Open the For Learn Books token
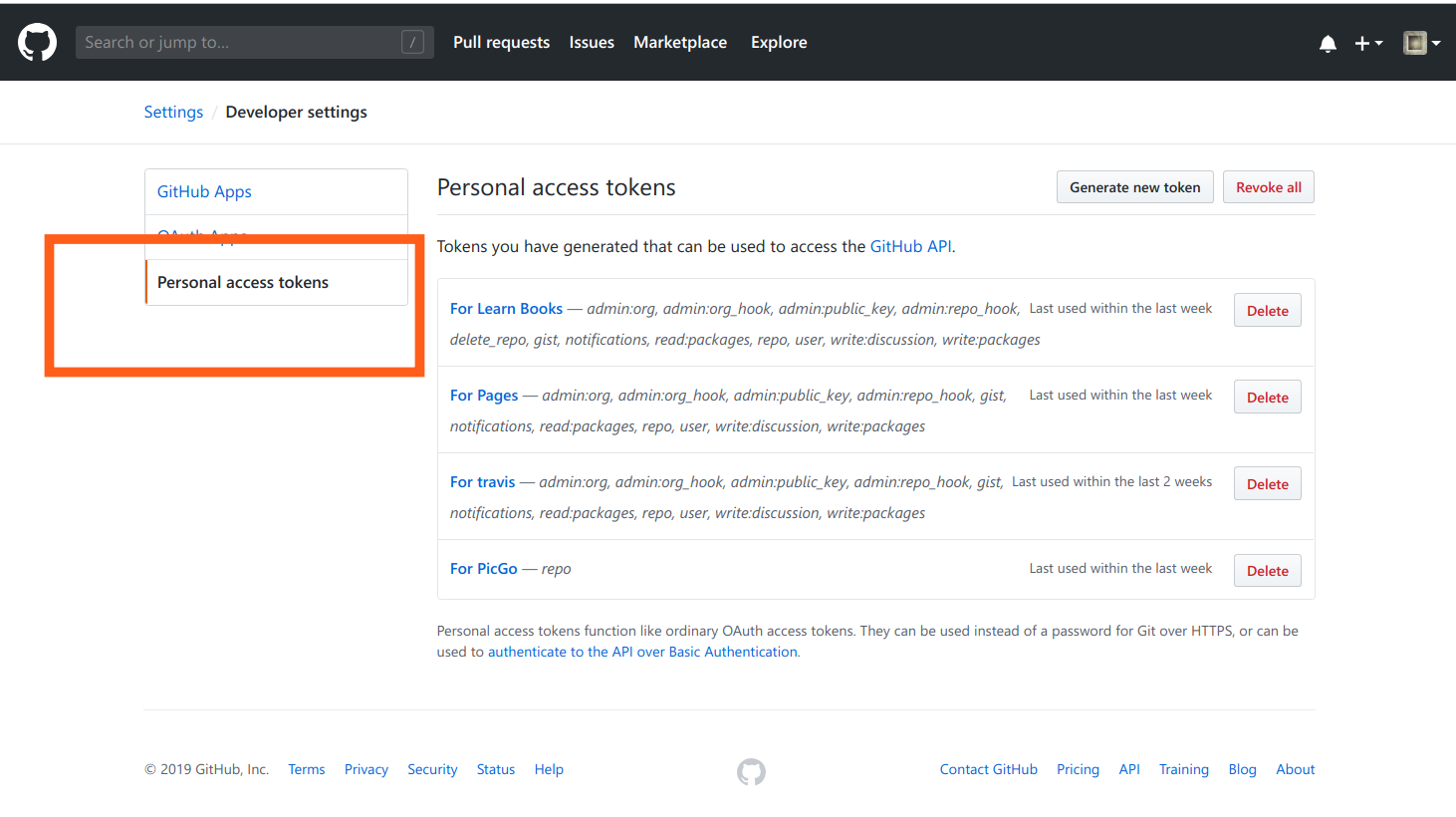The image size is (1456, 817). [x=506, y=309]
